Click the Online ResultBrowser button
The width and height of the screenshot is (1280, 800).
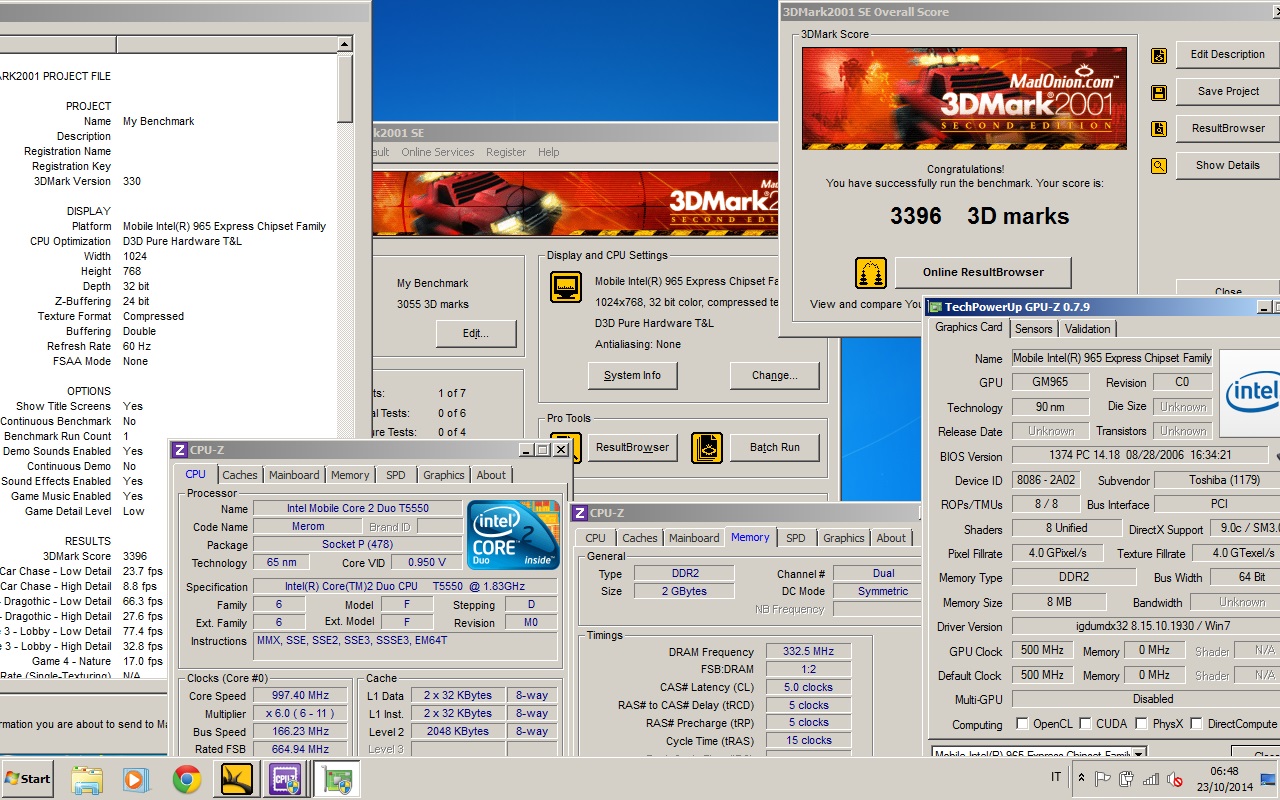[983, 272]
